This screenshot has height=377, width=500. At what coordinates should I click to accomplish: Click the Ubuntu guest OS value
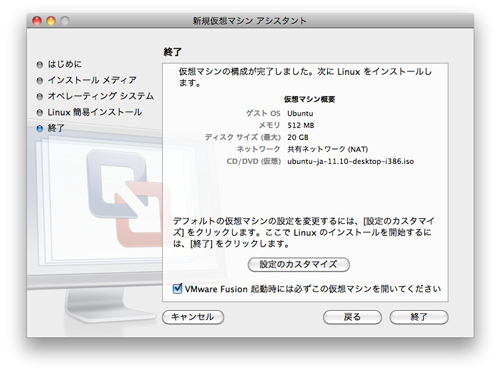click(x=300, y=113)
